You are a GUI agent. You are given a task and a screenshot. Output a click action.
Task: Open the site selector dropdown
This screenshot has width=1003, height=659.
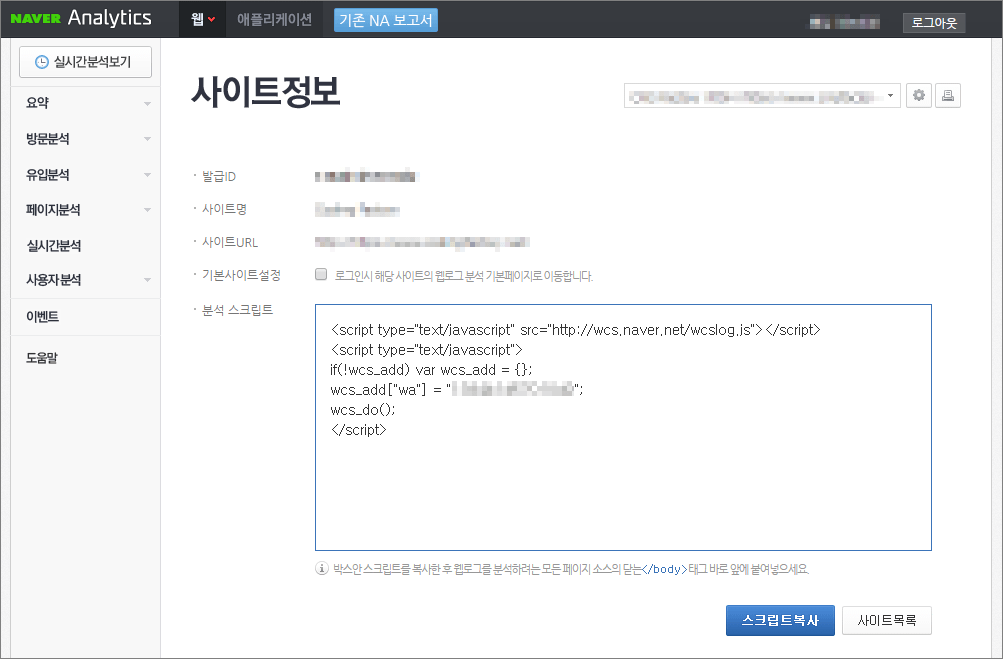(762, 96)
